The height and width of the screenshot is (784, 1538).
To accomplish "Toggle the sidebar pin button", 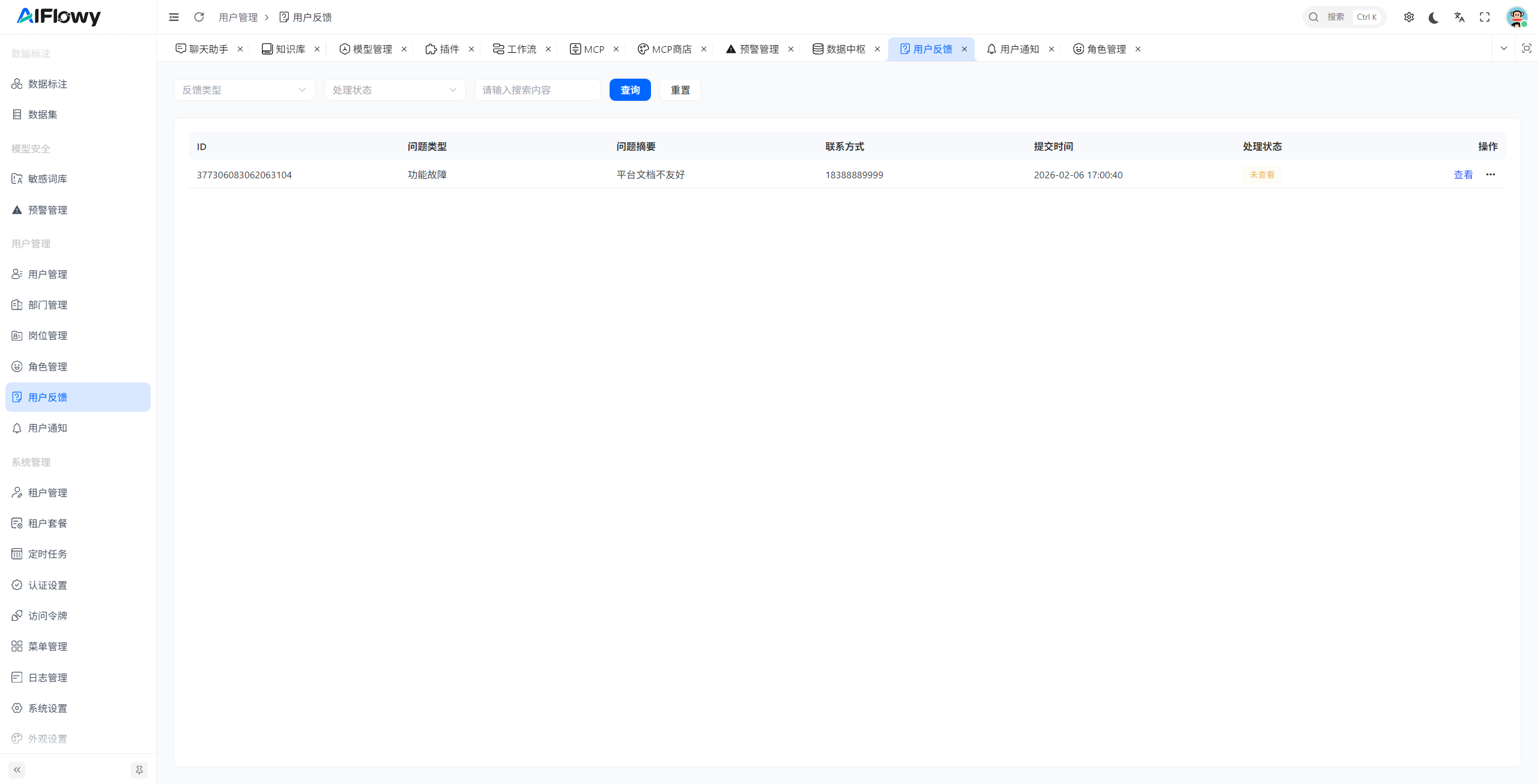I will pyautogui.click(x=139, y=770).
